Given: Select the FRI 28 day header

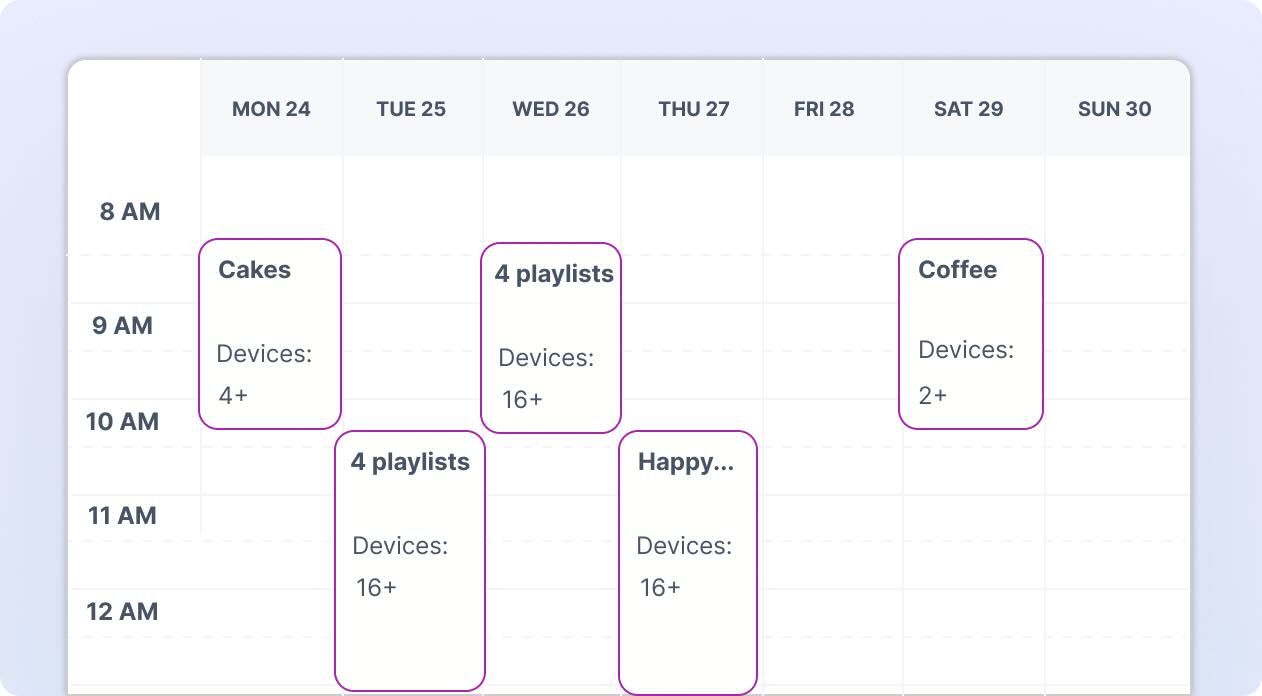Looking at the screenshot, I should (824, 109).
